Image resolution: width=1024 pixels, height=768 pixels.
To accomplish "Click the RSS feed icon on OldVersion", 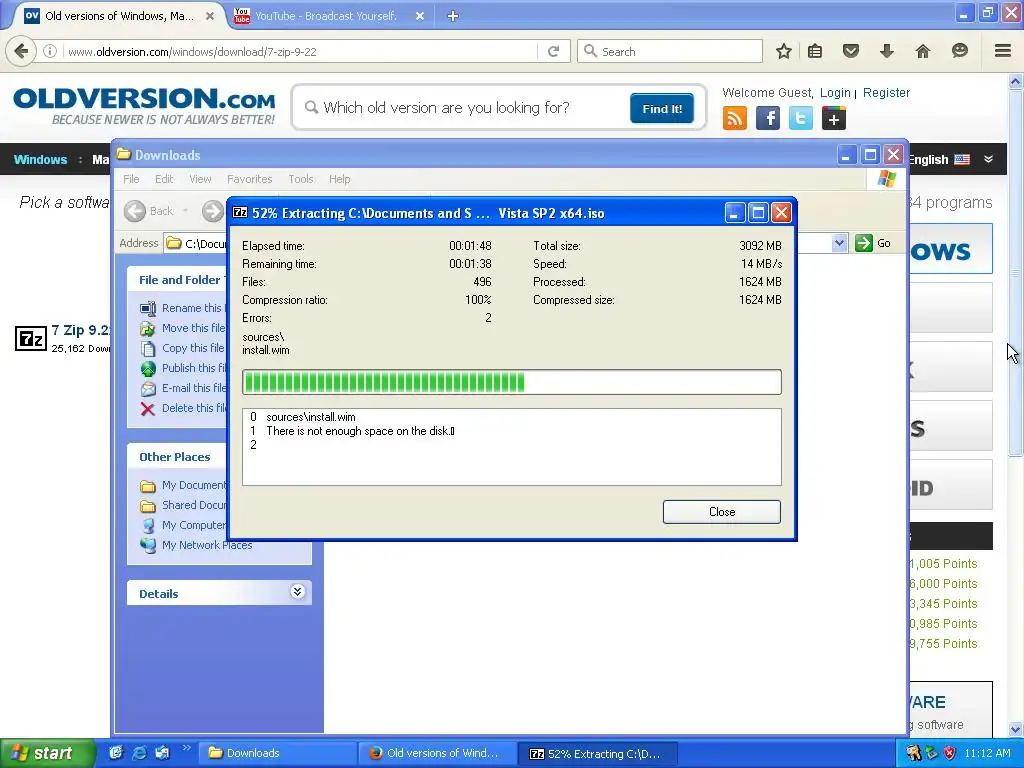I will coord(735,118).
